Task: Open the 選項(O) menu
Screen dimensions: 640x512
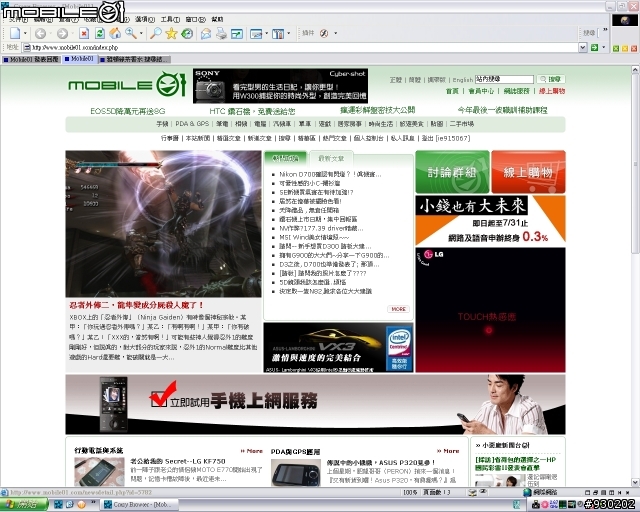Action: (145, 19)
